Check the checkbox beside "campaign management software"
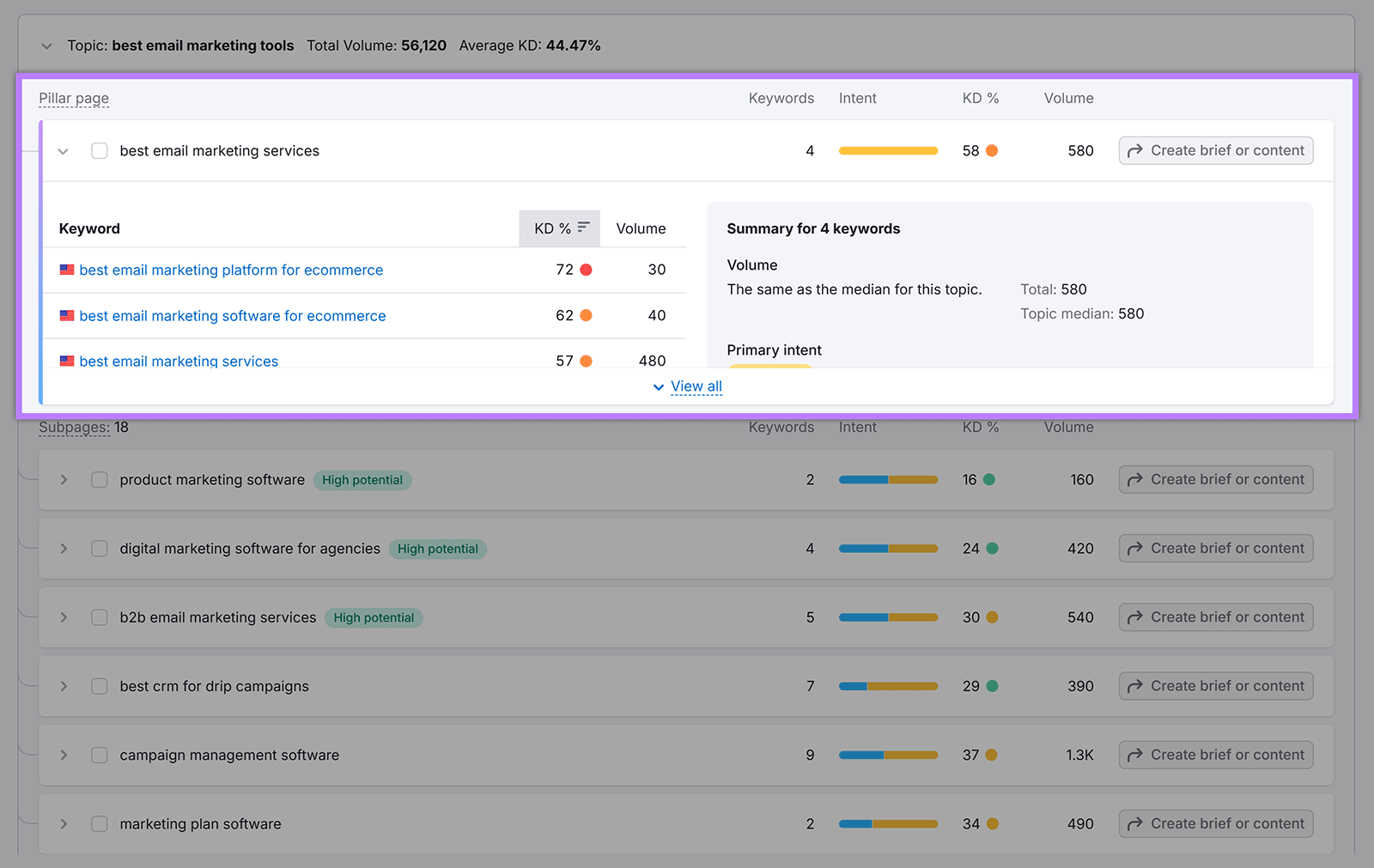The image size is (1374, 868). (x=99, y=755)
